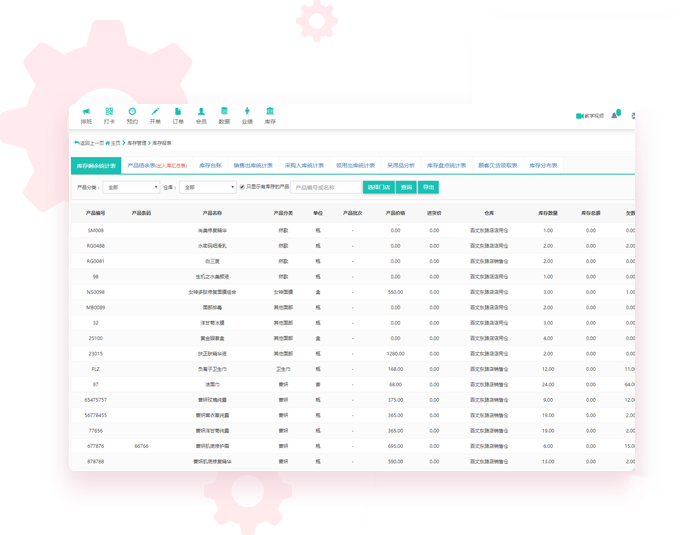Toggle the only-show-in-stock products checkbox
Image resolution: width=698 pixels, height=535 pixels.
[x=242, y=186]
